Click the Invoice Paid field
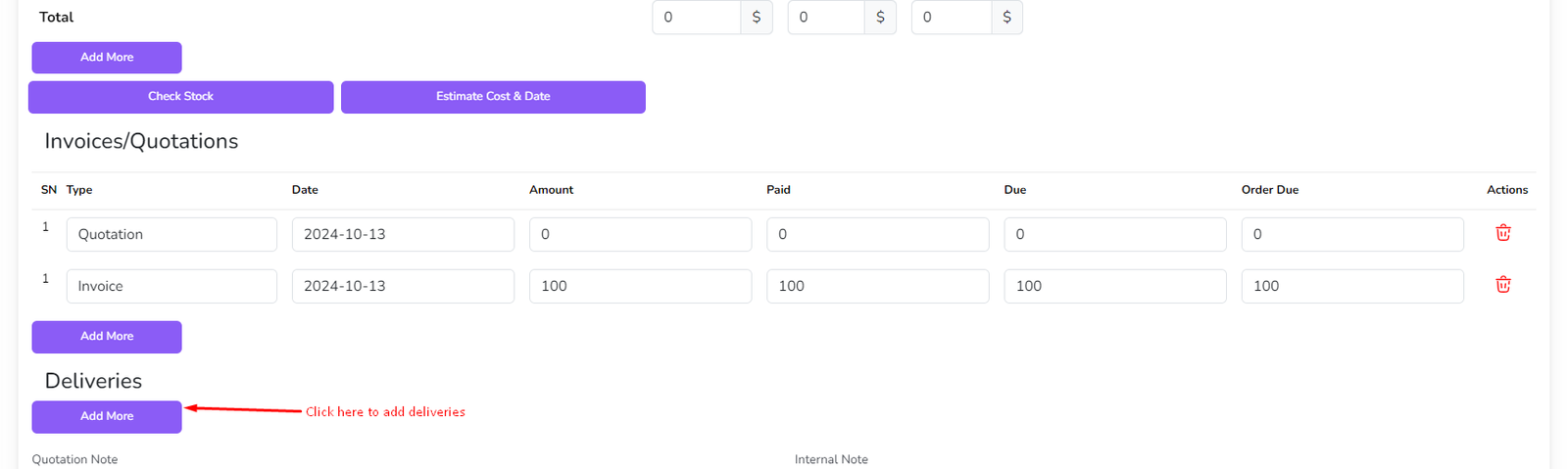This screenshot has width=1568, height=469. (x=877, y=287)
